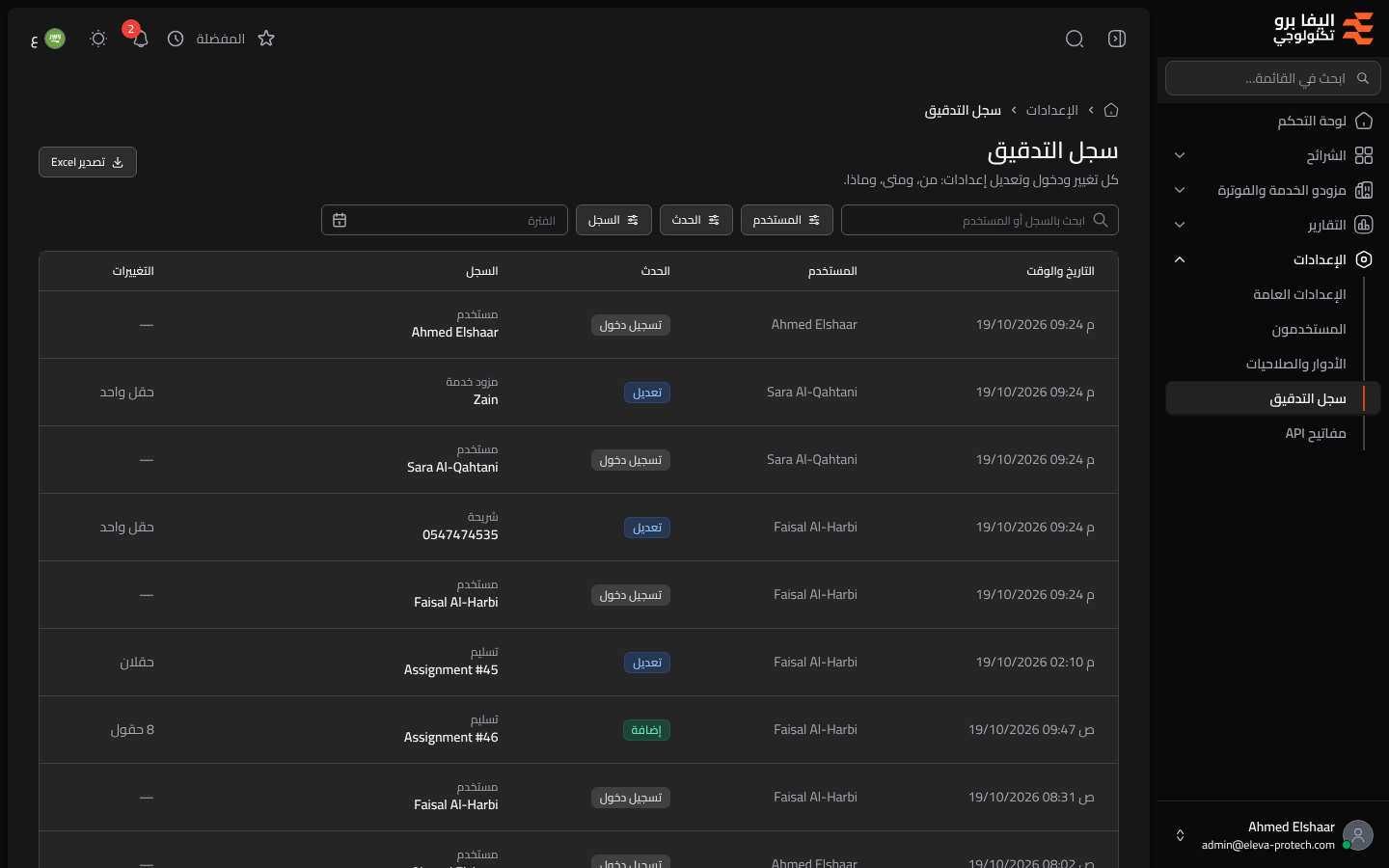Click the settings hexagon icon

pos(1364,259)
